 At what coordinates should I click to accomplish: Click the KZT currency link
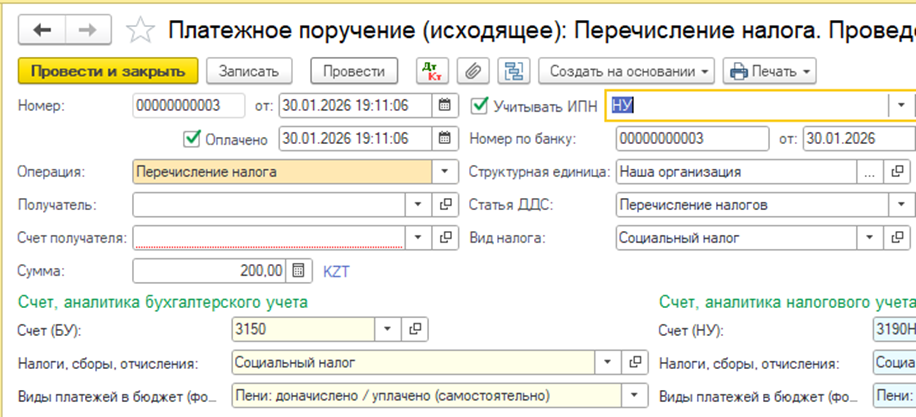pos(336,271)
